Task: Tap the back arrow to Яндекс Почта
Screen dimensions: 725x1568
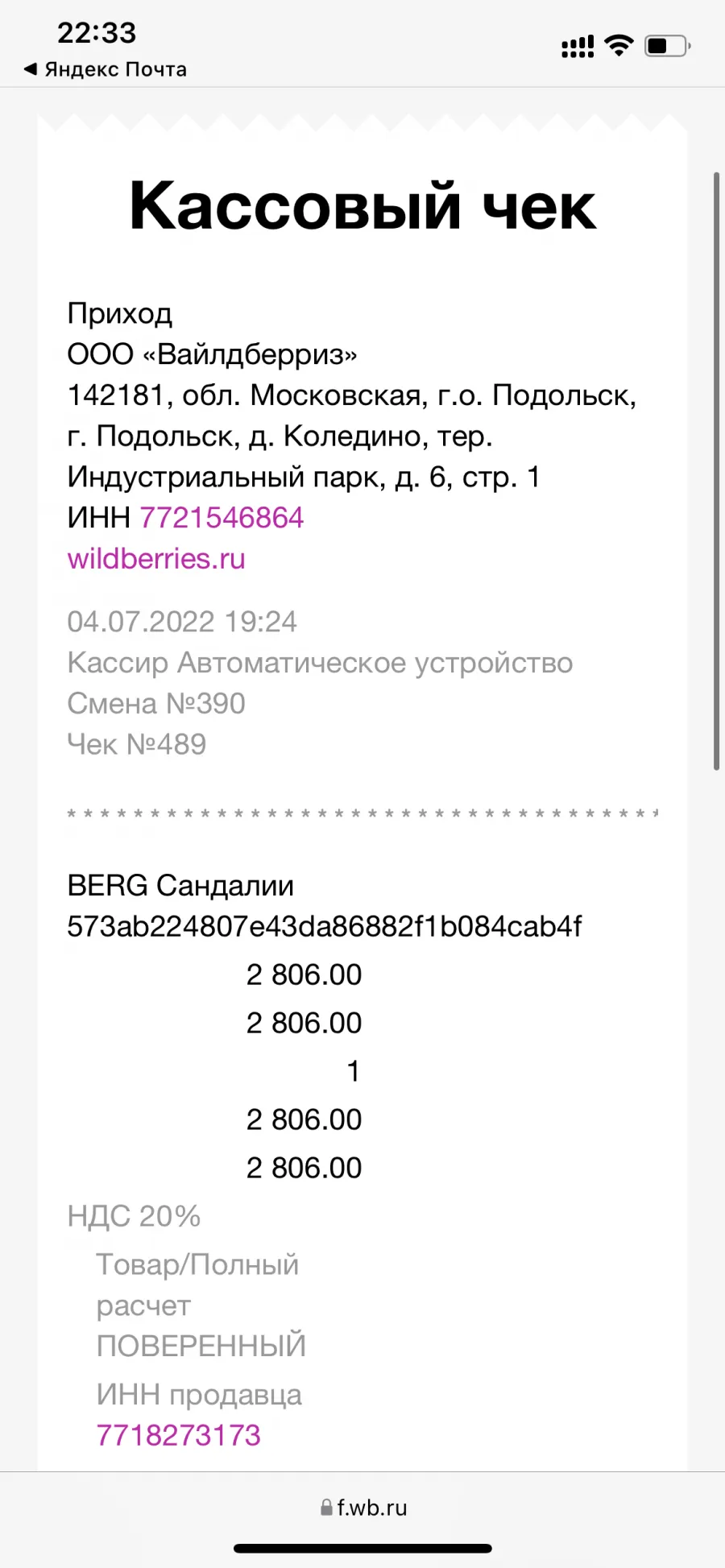Action: click(31, 69)
